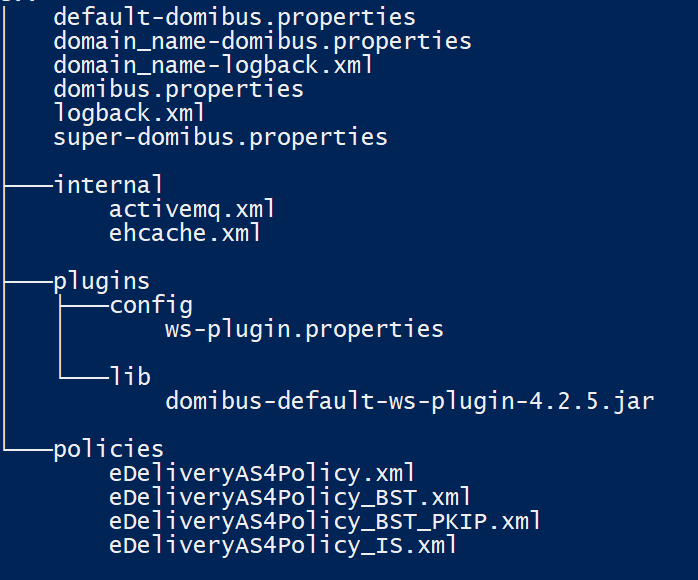Click eDeliveryAS4Policy_IS.xml entry

pos(283,546)
